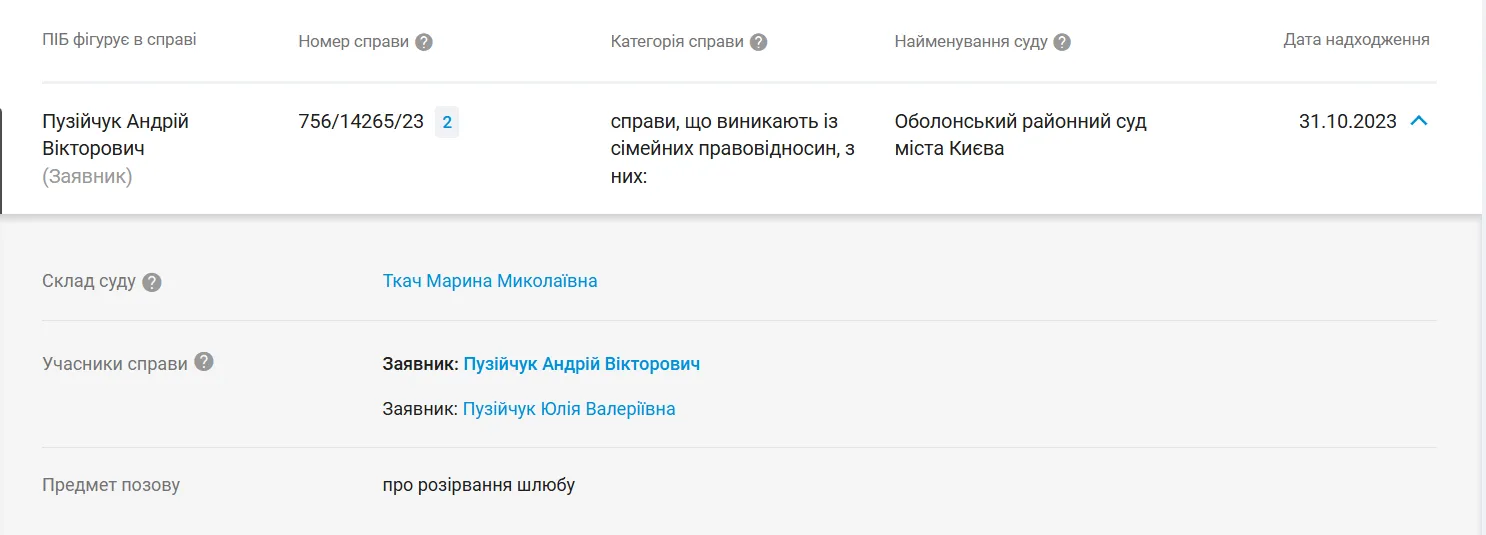This screenshot has height=535, width=1486.
Task: Click help icon next to Учасники справи
Action: tap(204, 362)
